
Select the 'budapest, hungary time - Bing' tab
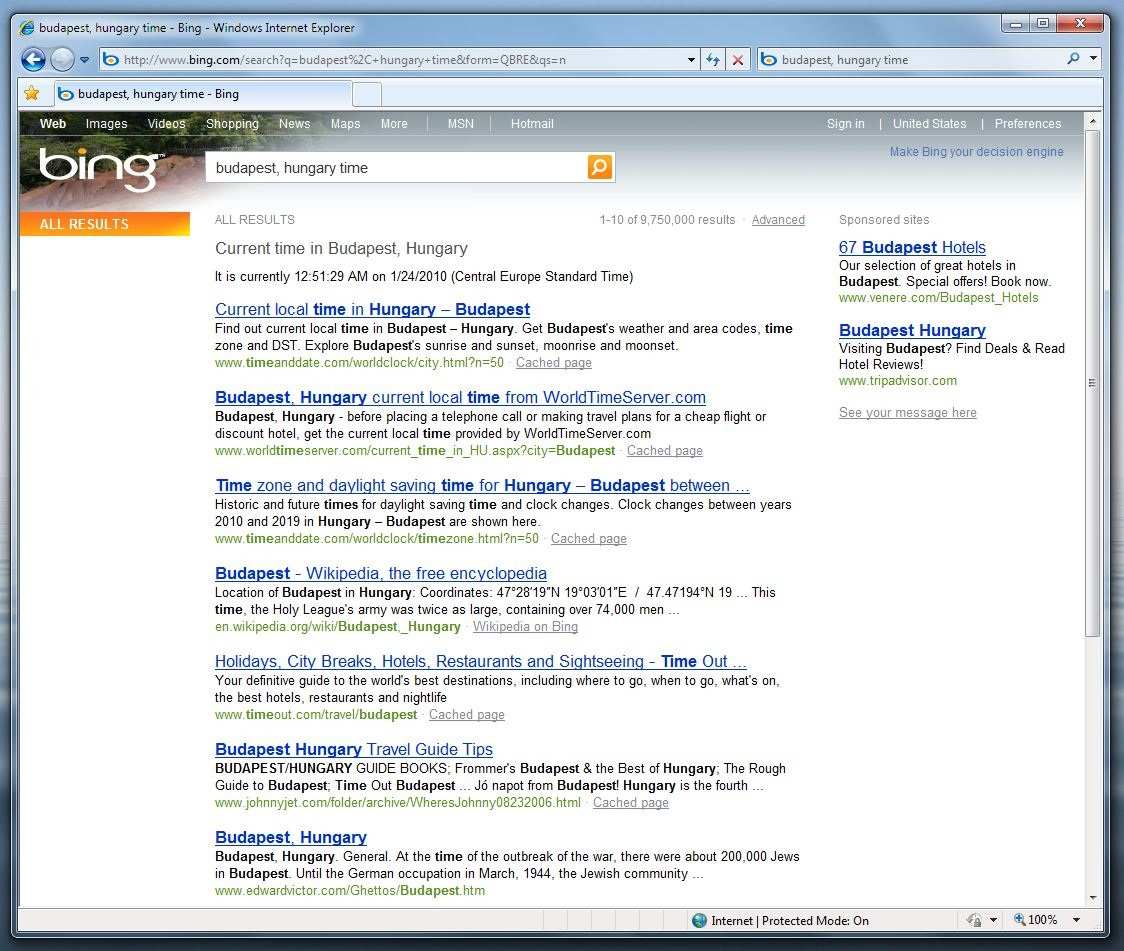(203, 94)
